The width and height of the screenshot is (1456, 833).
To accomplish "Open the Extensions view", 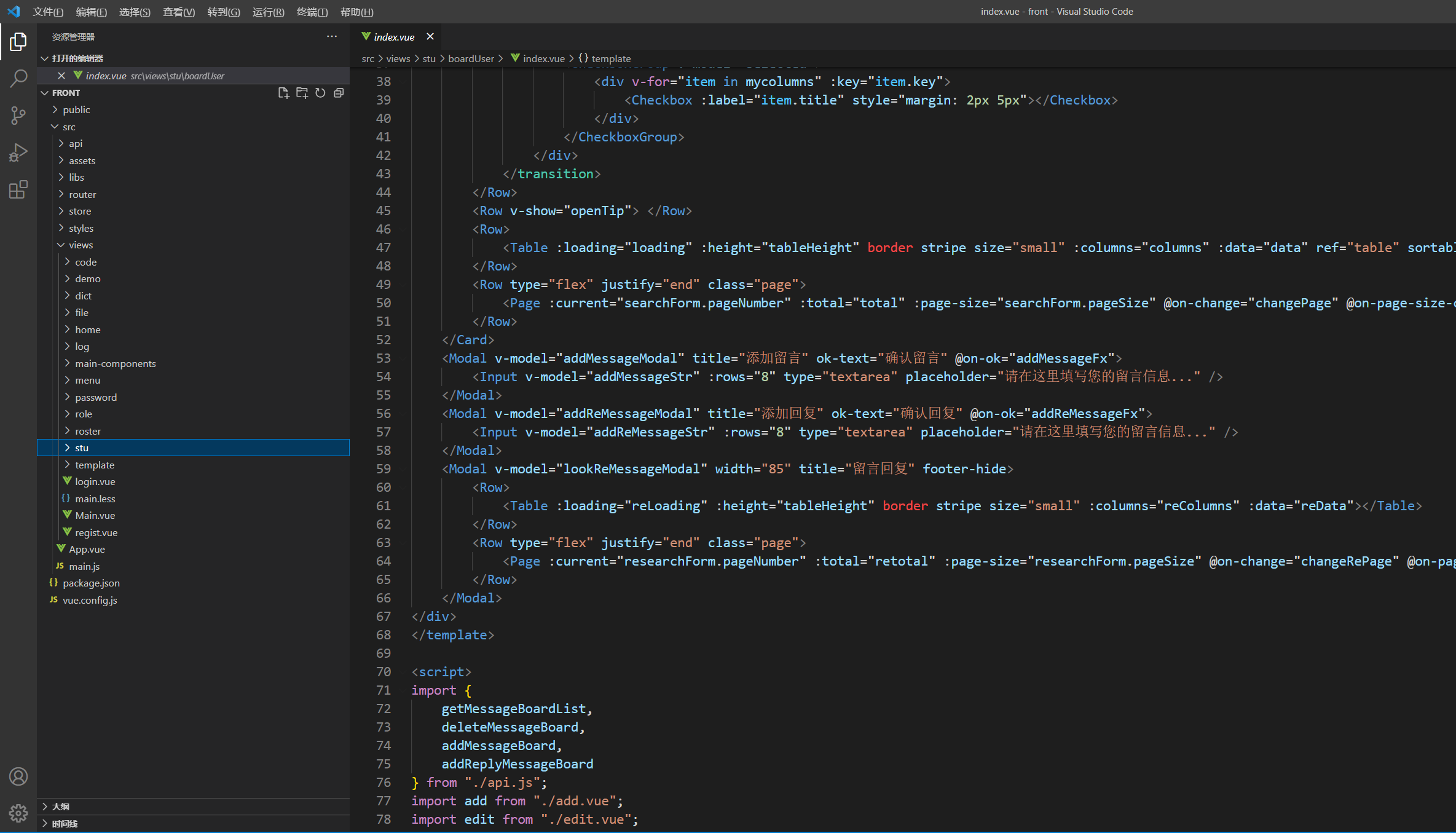I will coord(18,189).
